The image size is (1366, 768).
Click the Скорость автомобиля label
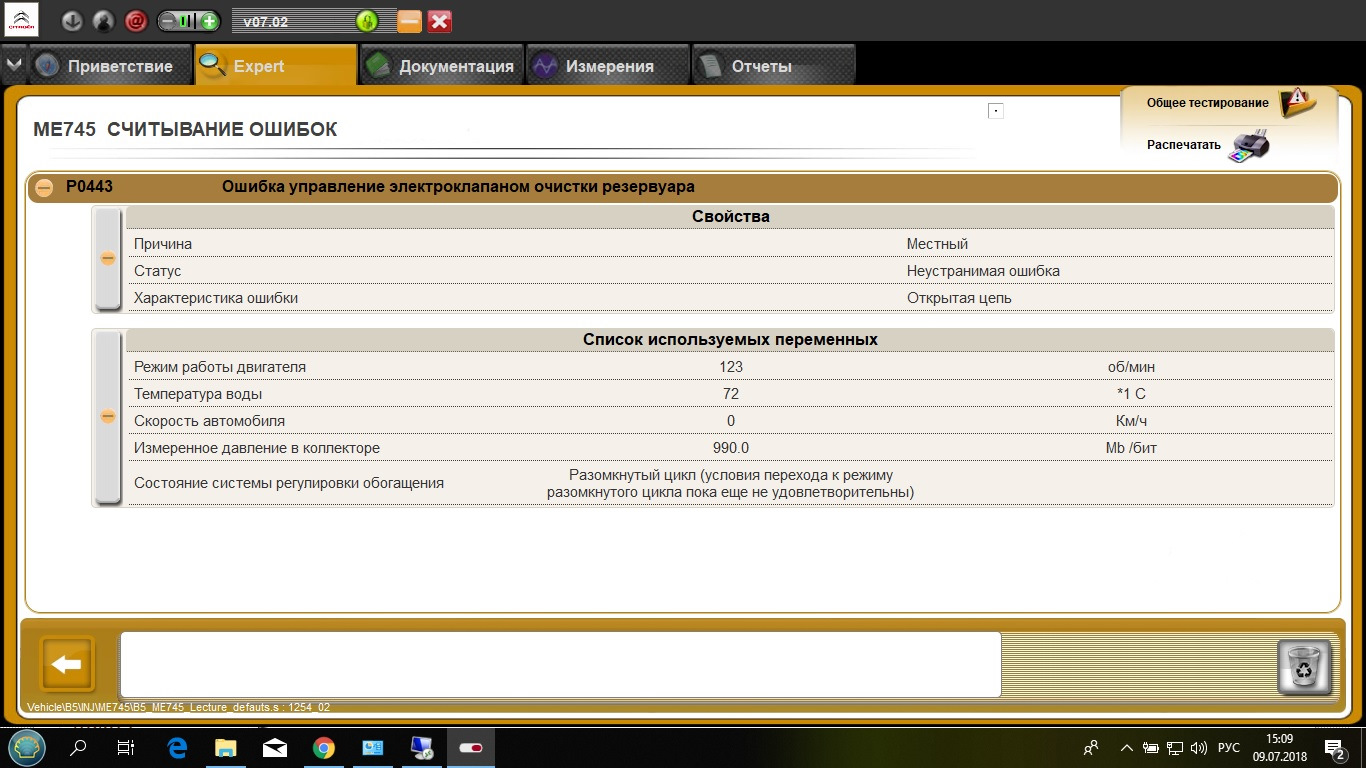click(x=209, y=421)
